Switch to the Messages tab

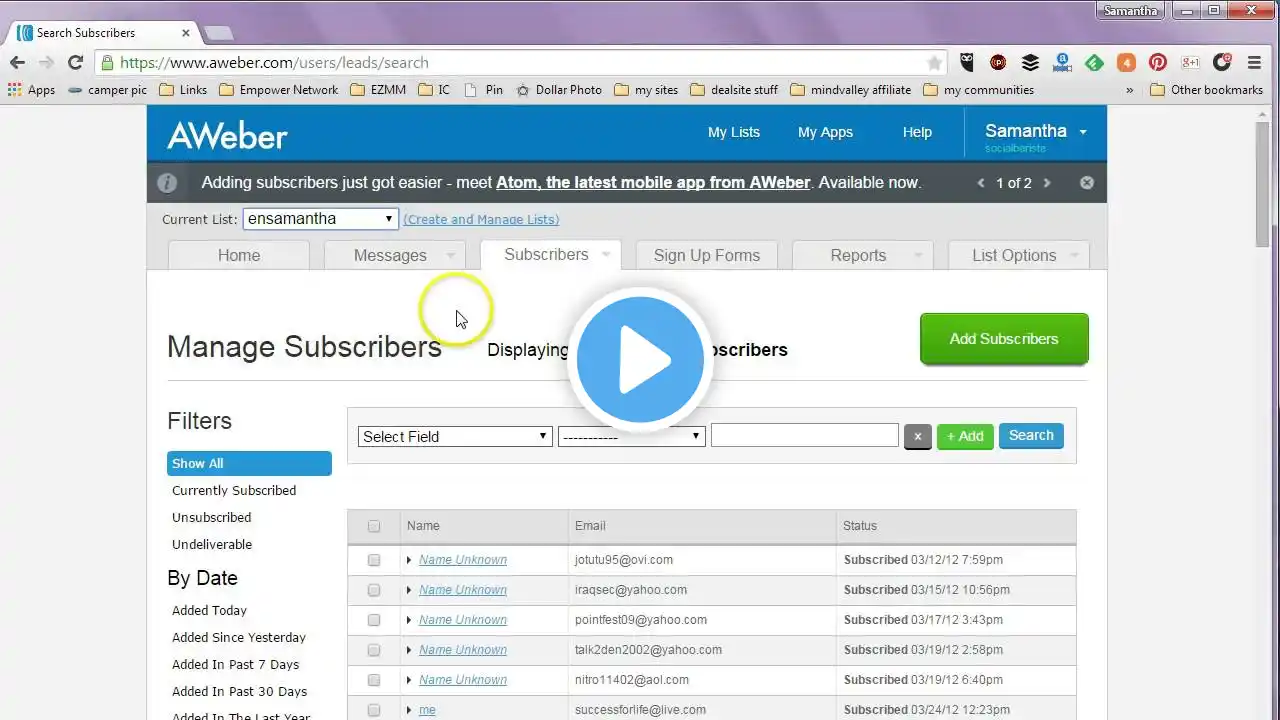pos(390,255)
